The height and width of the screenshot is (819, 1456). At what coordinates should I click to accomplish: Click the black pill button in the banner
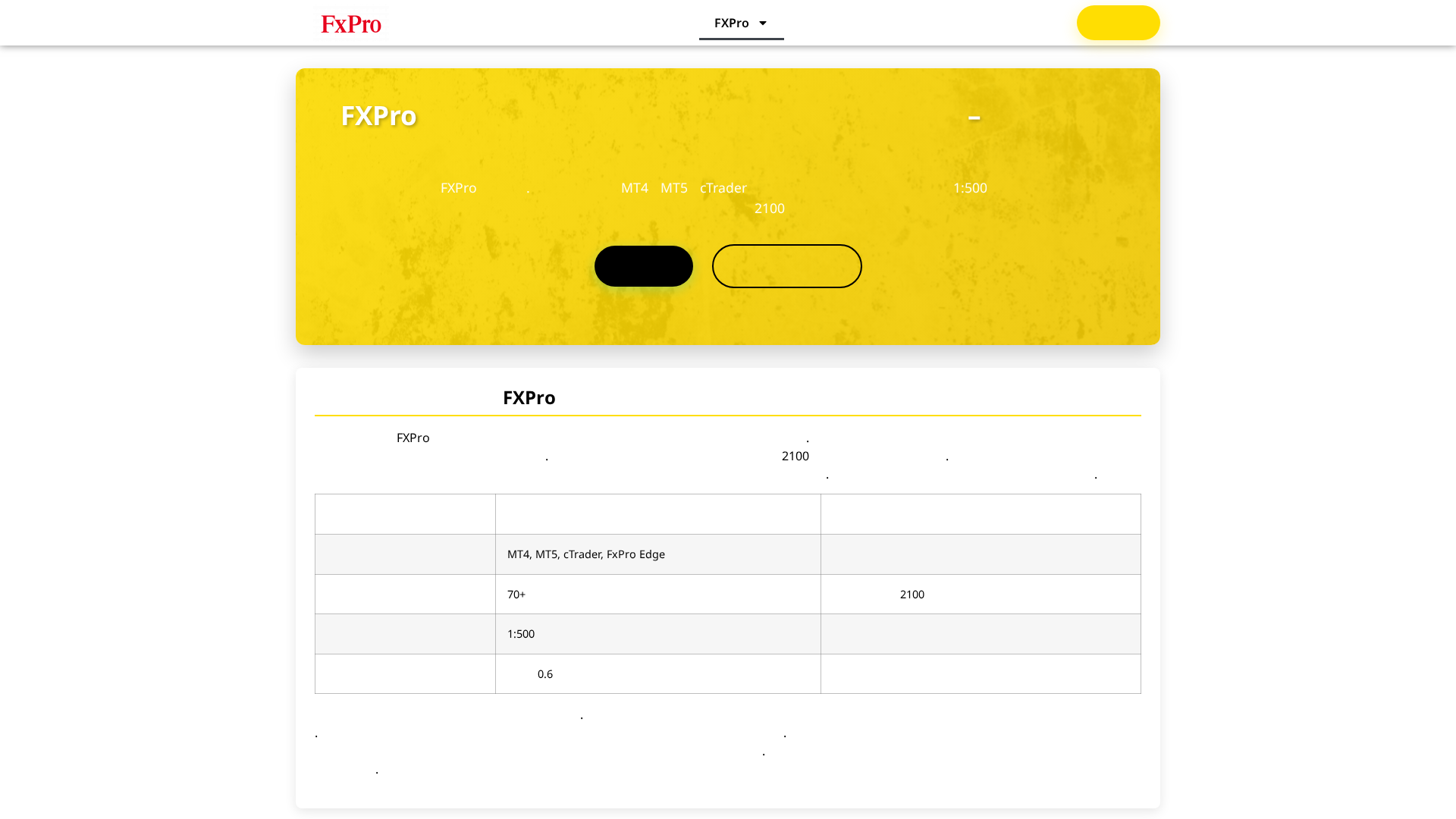642,265
